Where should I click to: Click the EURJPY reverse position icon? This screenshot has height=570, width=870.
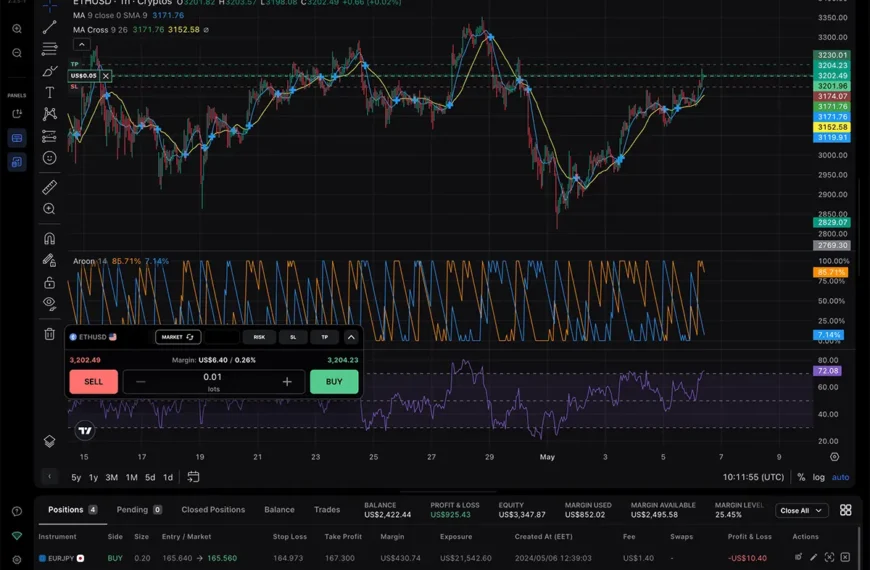798,557
